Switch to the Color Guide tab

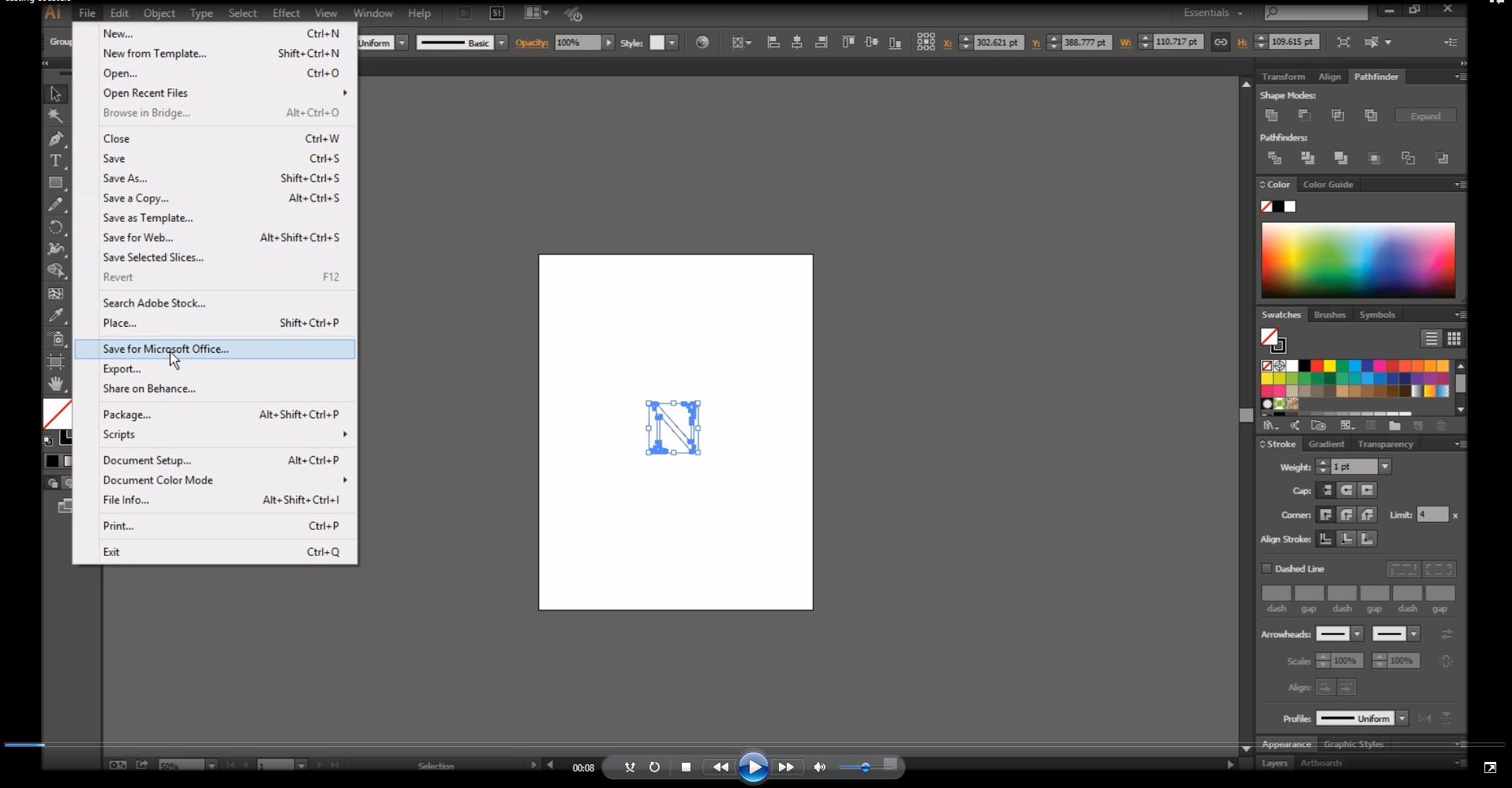(1328, 184)
